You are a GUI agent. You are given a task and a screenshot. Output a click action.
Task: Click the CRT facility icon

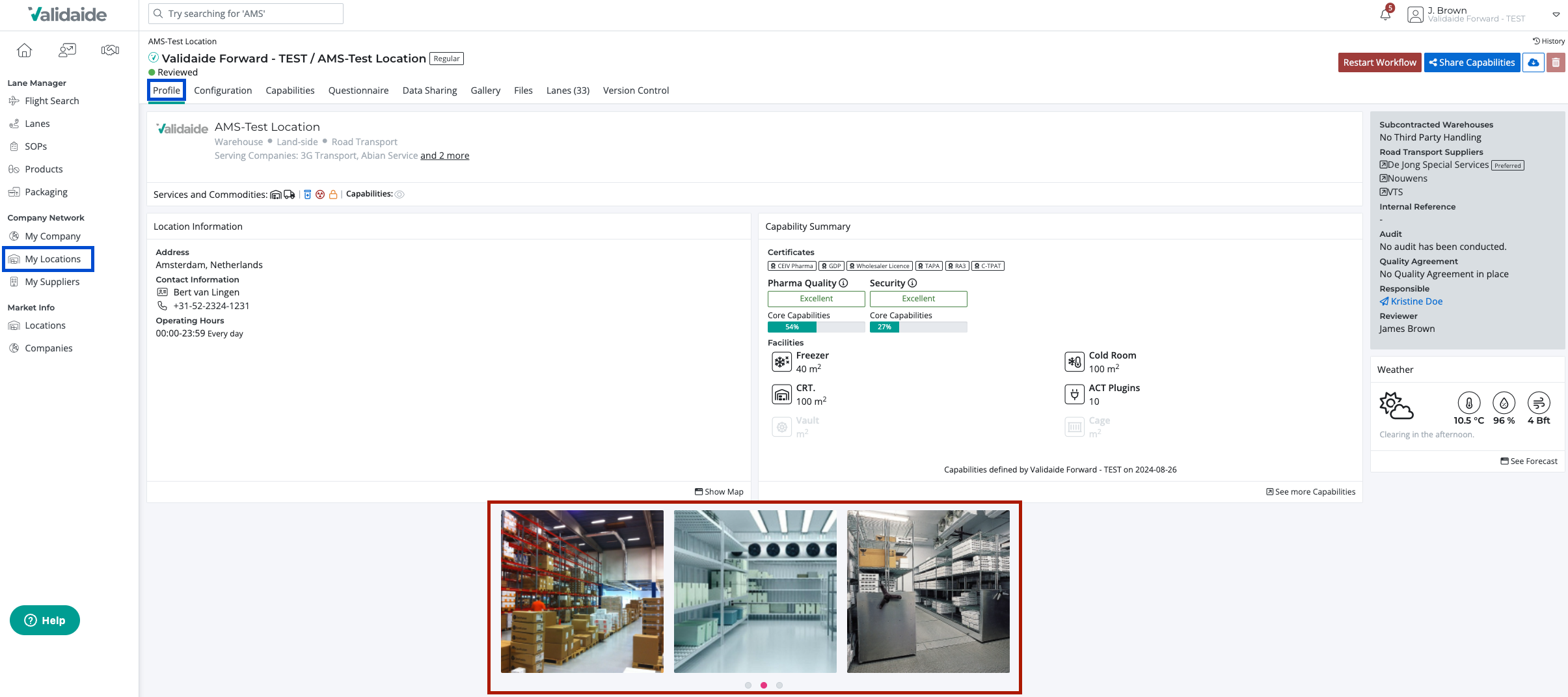(x=781, y=394)
